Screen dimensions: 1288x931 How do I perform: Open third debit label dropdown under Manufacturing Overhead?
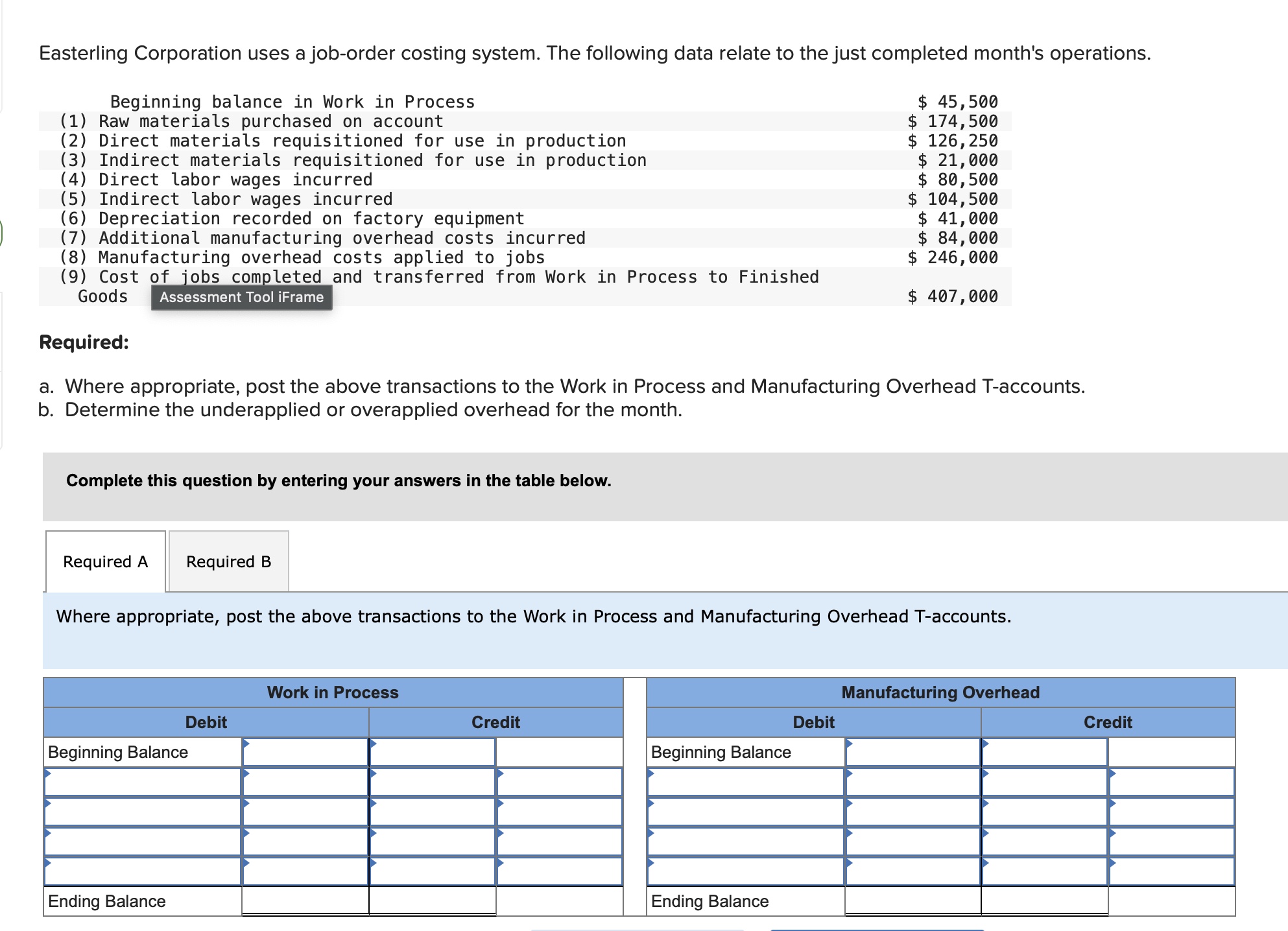tap(746, 842)
